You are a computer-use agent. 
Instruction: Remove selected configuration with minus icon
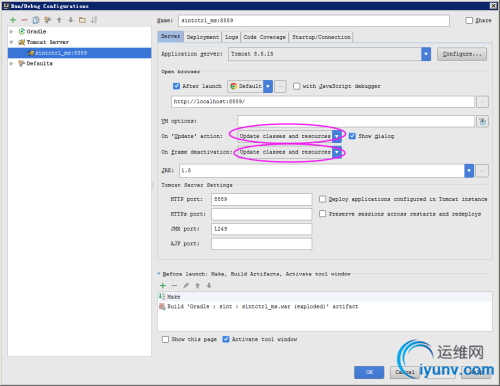coord(24,20)
